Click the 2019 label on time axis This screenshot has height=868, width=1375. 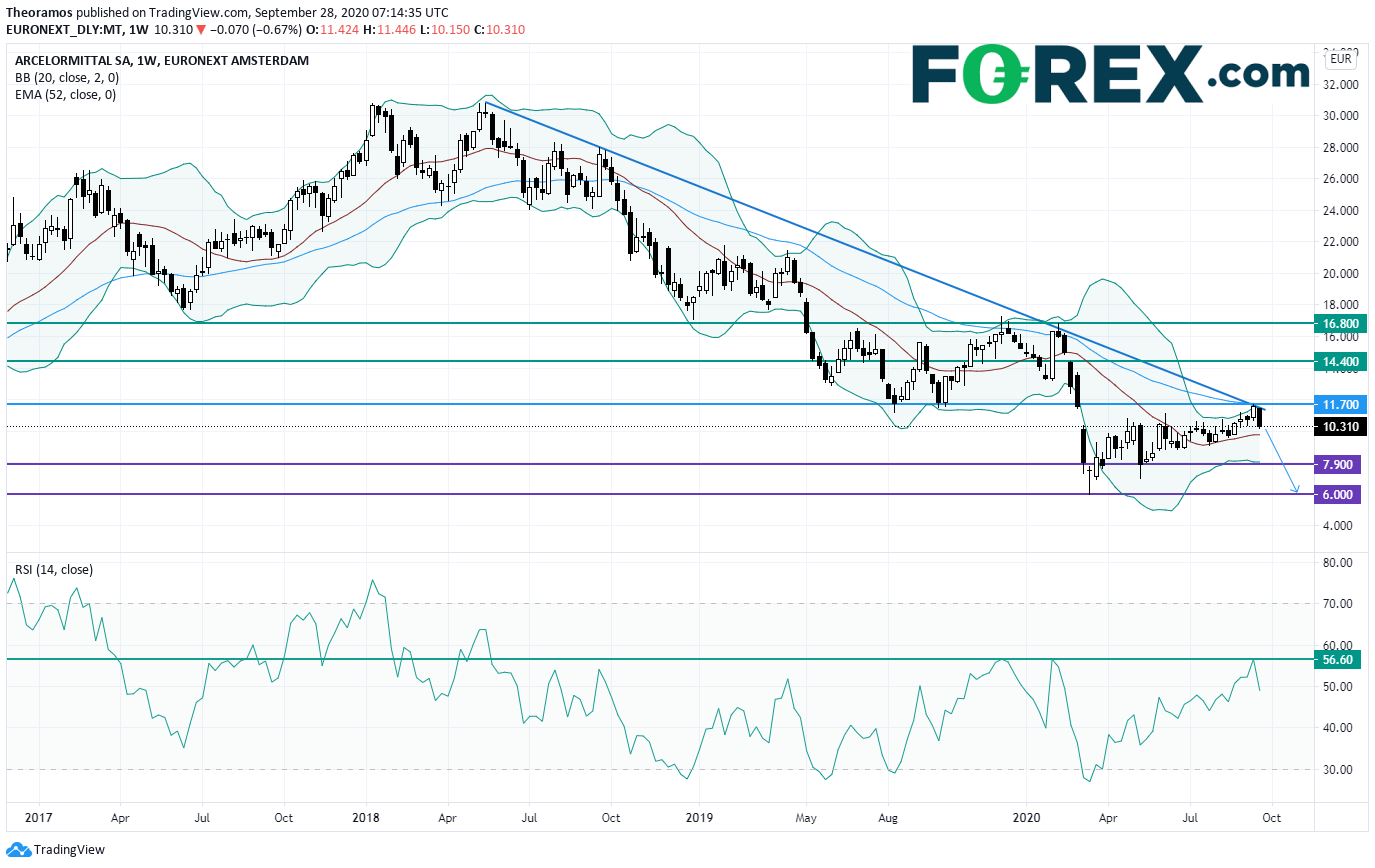697,817
